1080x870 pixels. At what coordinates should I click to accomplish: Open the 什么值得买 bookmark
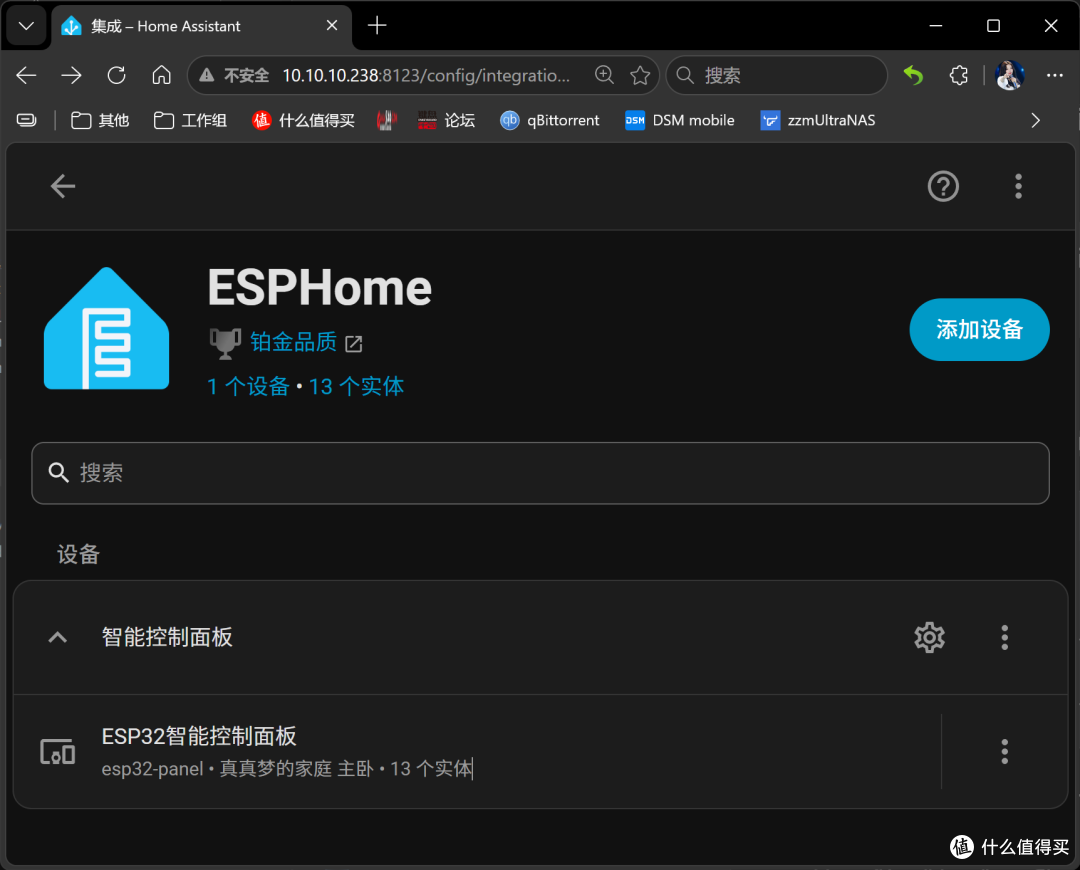pyautogui.click(x=303, y=121)
